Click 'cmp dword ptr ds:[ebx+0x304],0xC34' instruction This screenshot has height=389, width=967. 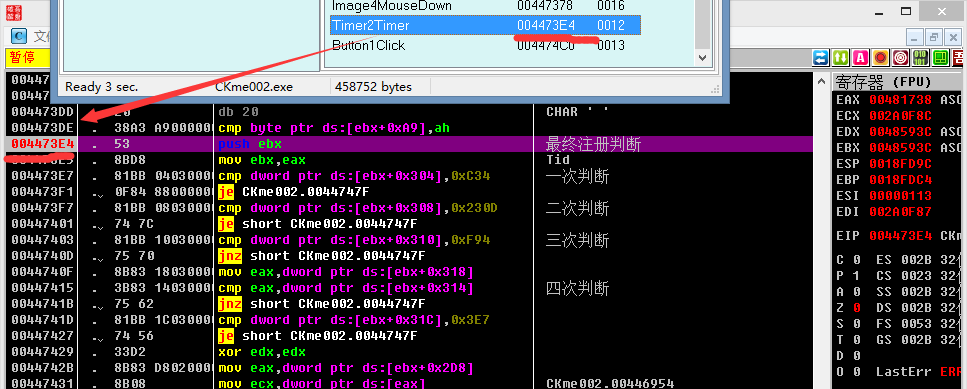[x=354, y=176]
